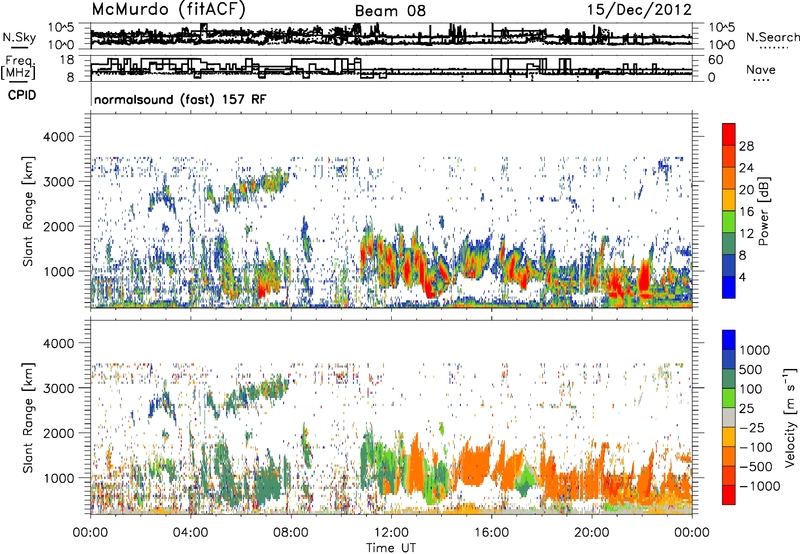Image resolution: width=800 pixels, height=554 pixels.
Task: Click the "18" frequency tick label
Action: tap(66, 60)
